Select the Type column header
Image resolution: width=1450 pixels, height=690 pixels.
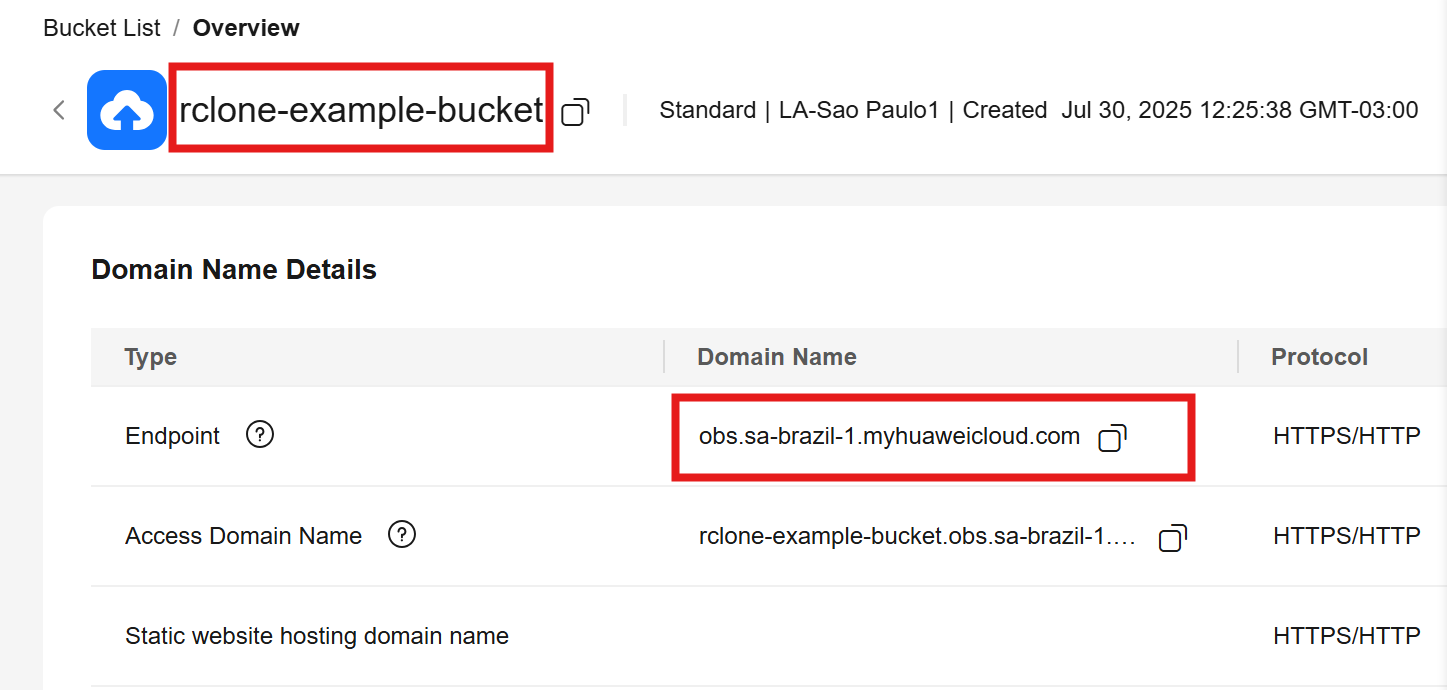pyautogui.click(x=150, y=356)
